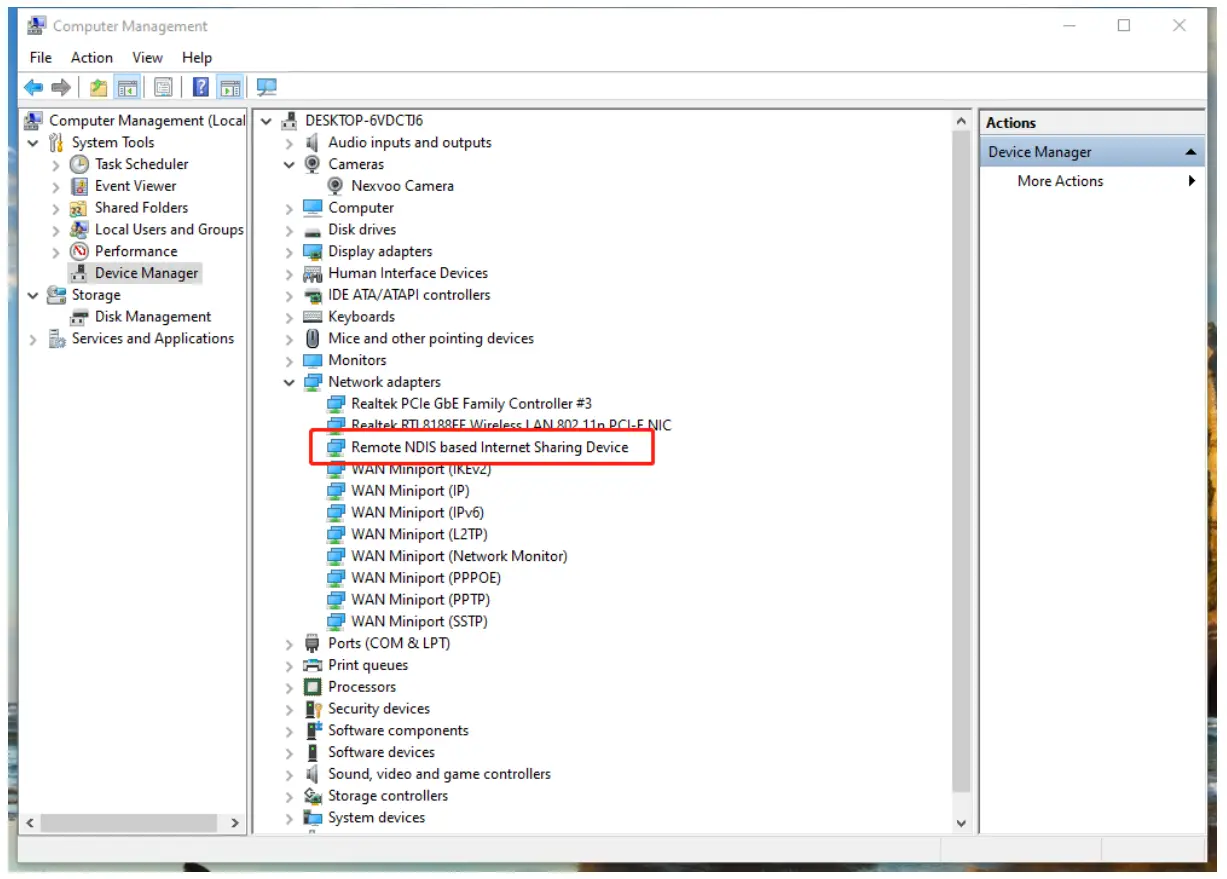Click the Disk Management icon under Storage
Screen dimensions: 1227x879
tap(79, 317)
